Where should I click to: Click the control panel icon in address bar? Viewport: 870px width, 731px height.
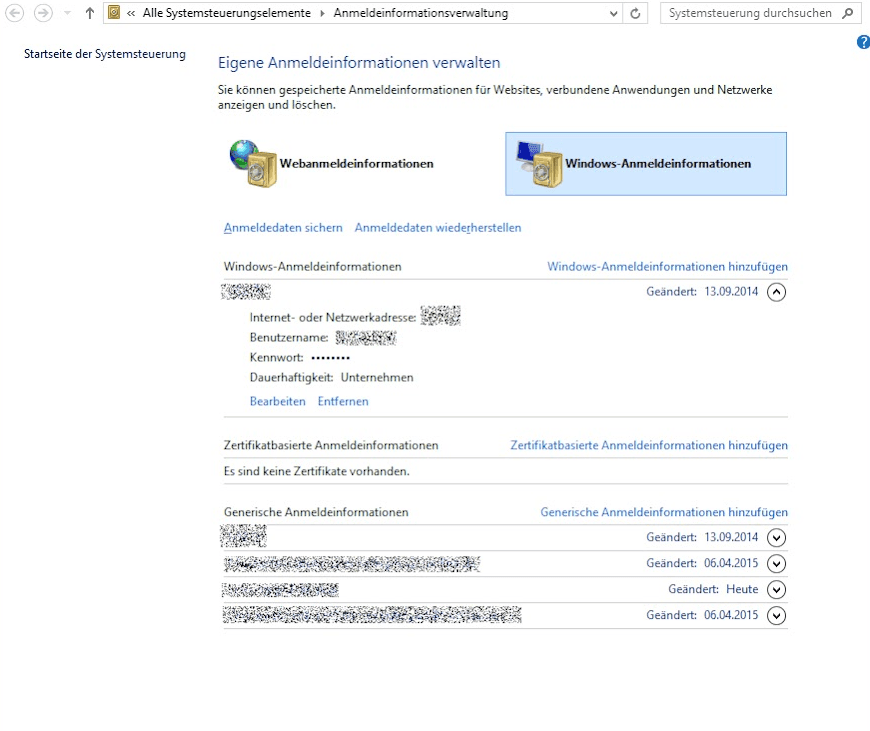tap(114, 12)
